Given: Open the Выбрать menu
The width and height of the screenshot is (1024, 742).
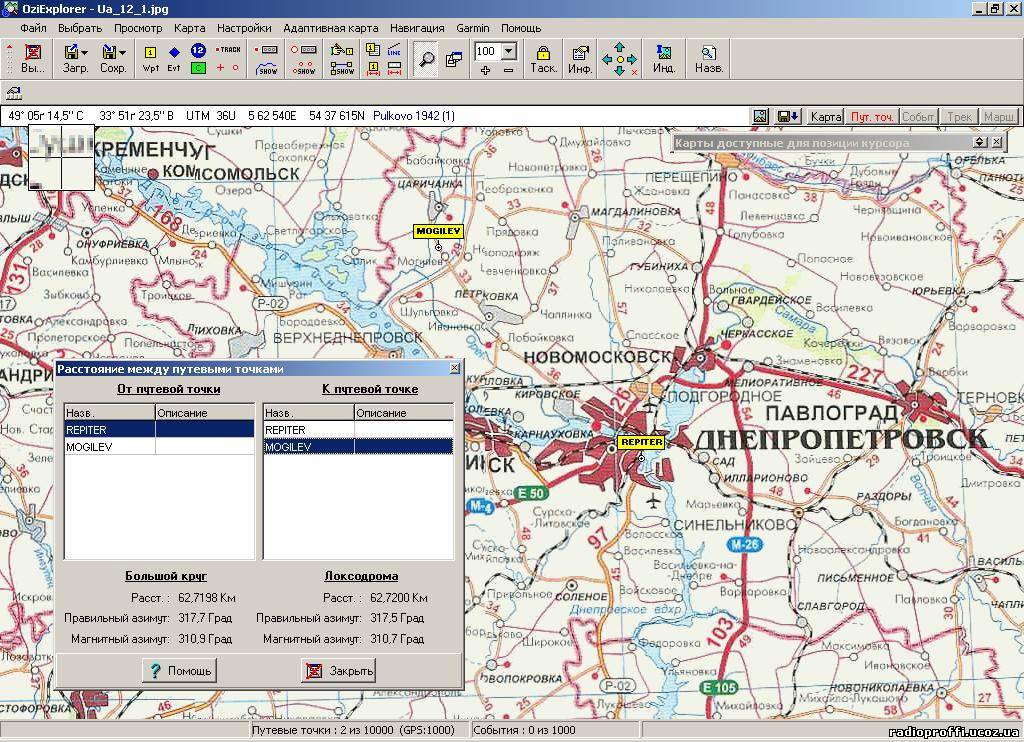Looking at the screenshot, I should coord(80,28).
